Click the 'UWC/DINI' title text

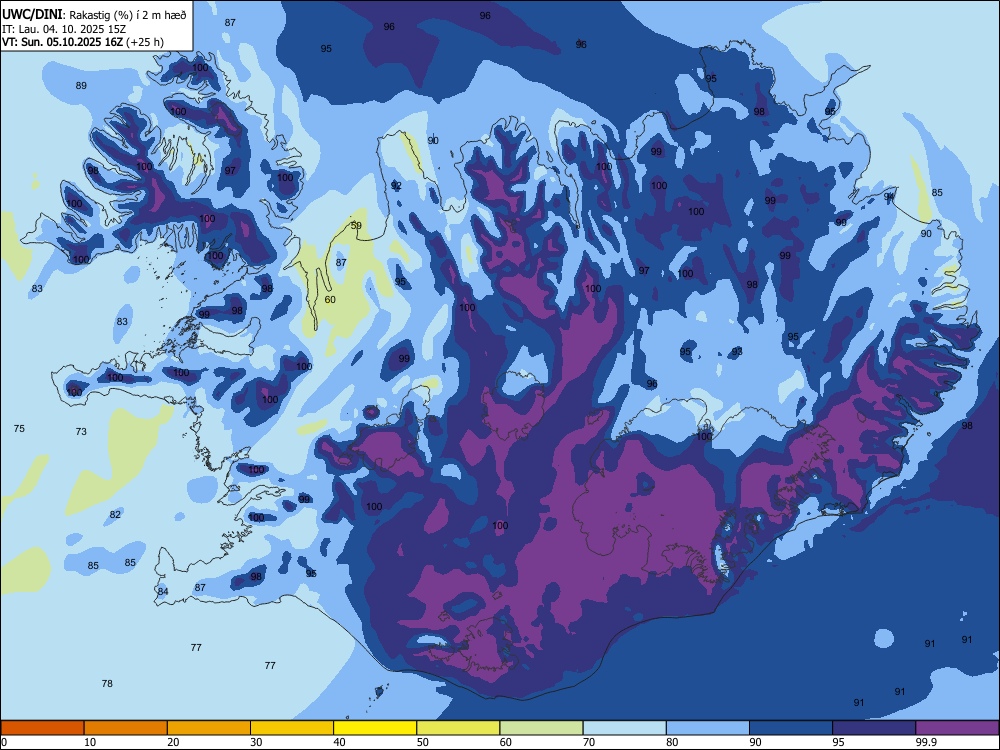(32, 14)
